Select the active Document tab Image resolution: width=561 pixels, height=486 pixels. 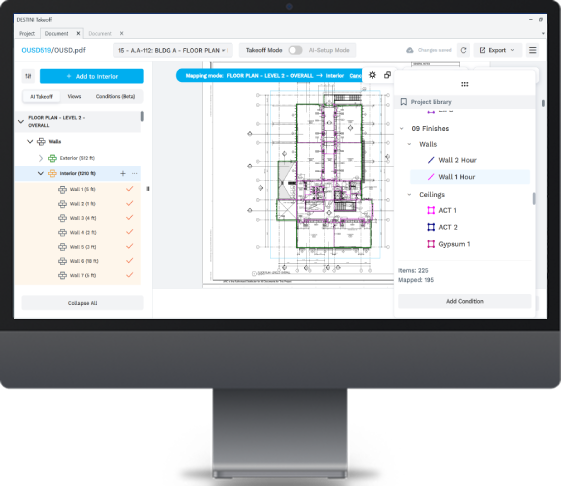pyautogui.click(x=57, y=34)
